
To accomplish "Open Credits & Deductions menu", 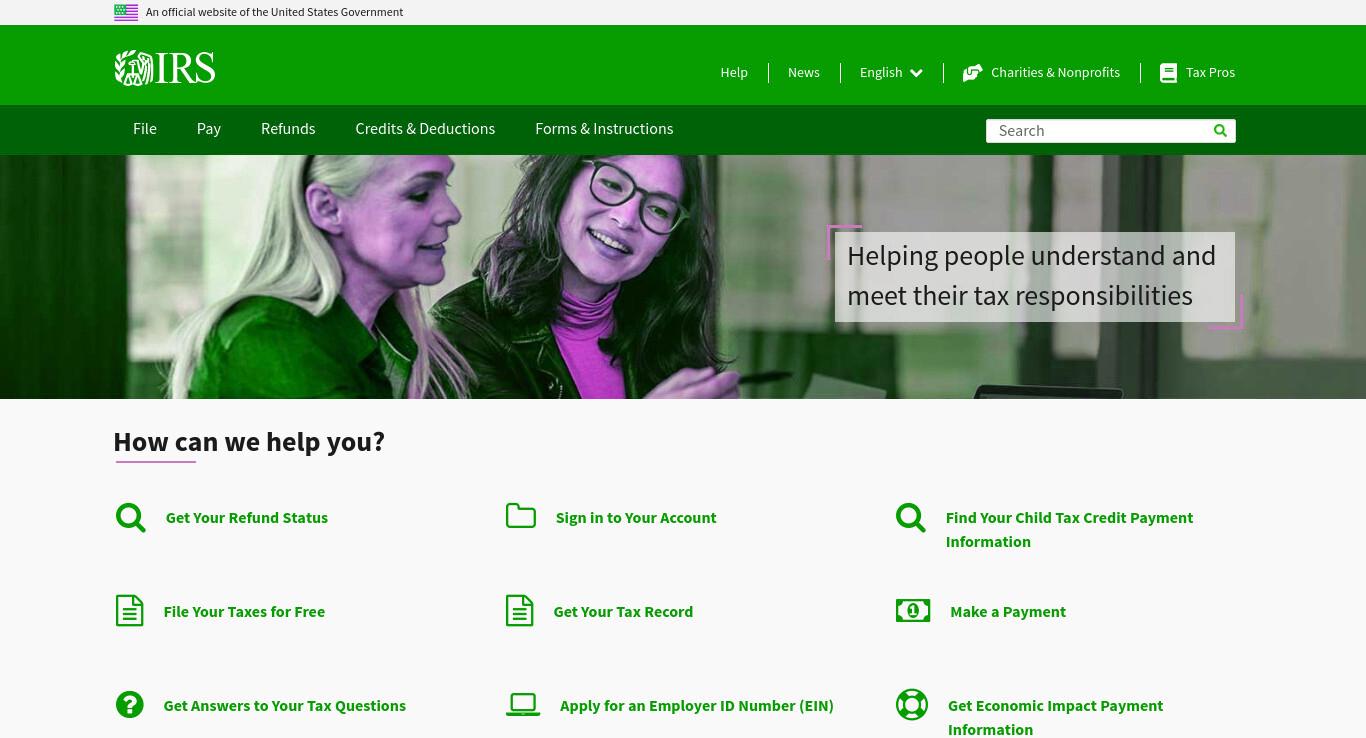I will coord(425,129).
